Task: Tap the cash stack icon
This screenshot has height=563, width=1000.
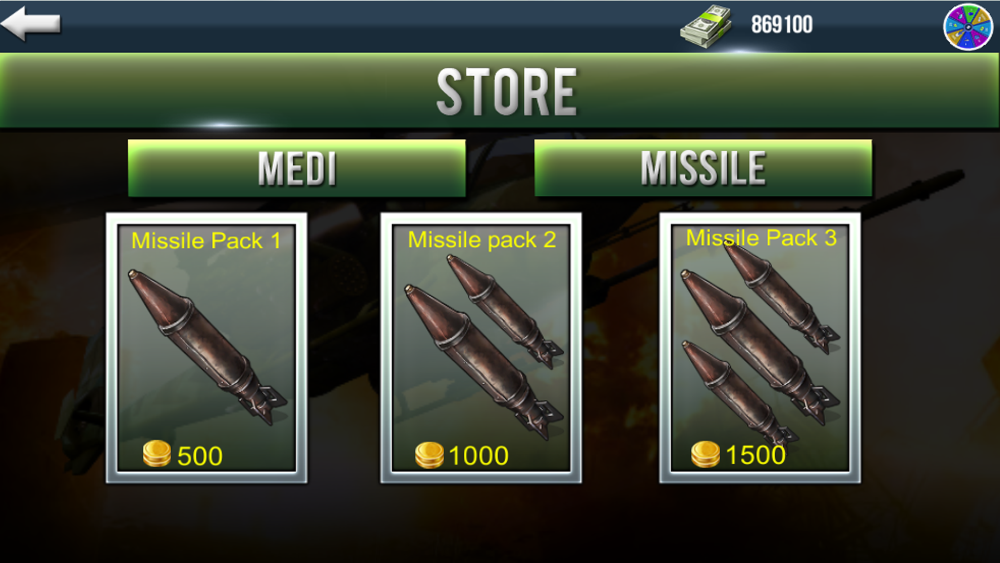Action: [x=706, y=26]
